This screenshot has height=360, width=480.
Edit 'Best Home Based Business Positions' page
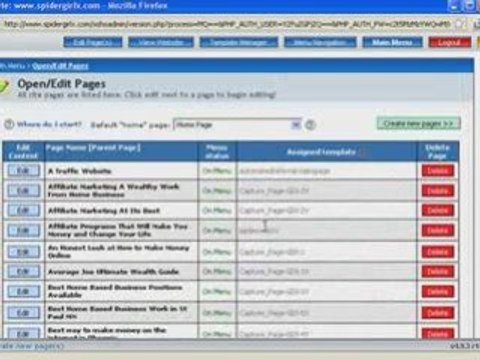point(23,292)
